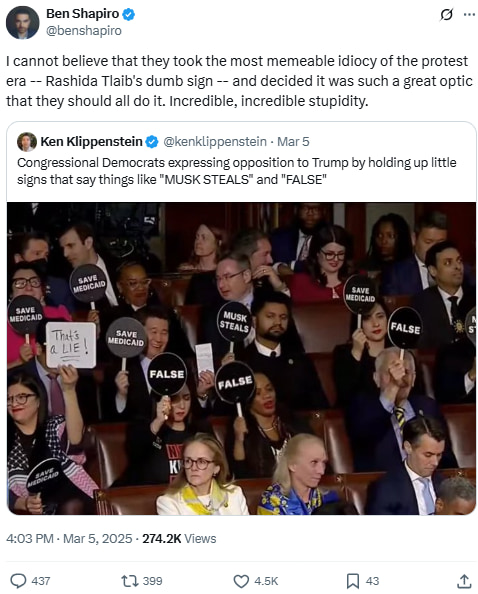Click the share upload icon

coord(464,581)
